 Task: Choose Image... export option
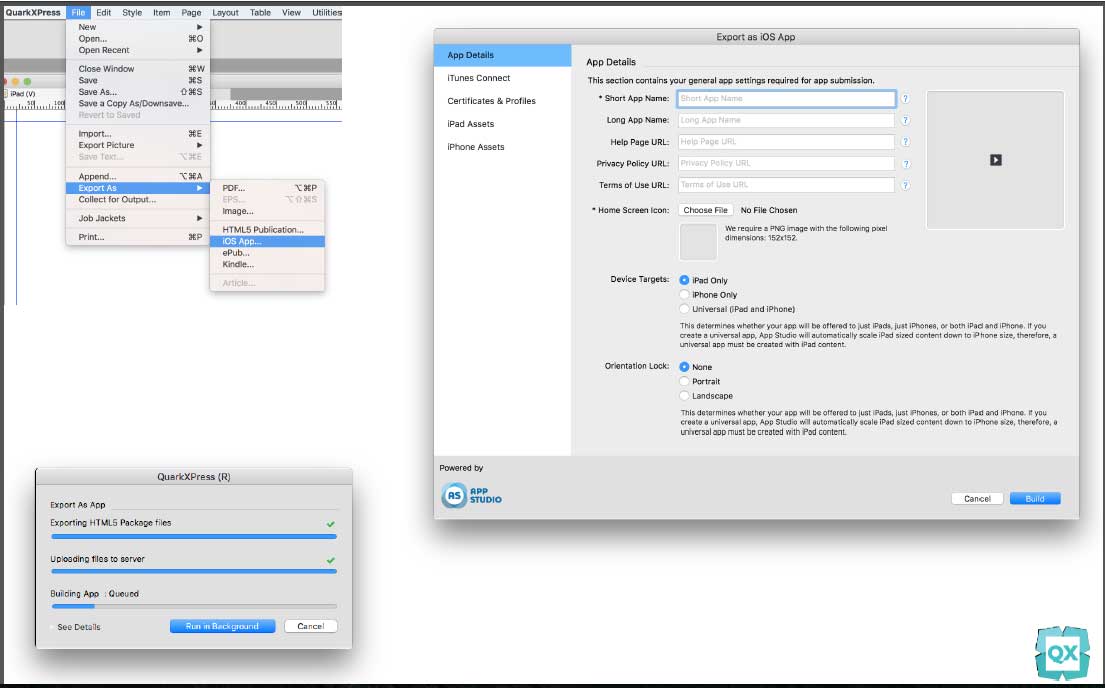tap(267, 211)
